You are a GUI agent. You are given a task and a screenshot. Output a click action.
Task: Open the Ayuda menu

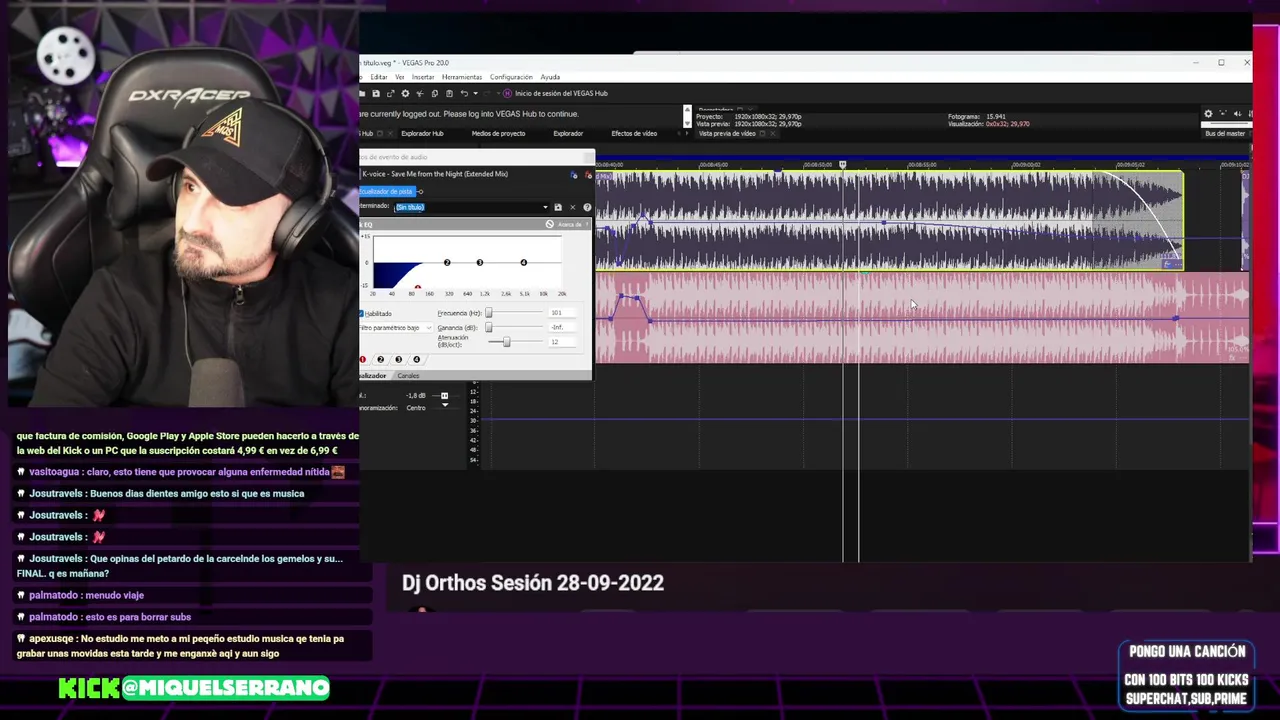tap(550, 77)
